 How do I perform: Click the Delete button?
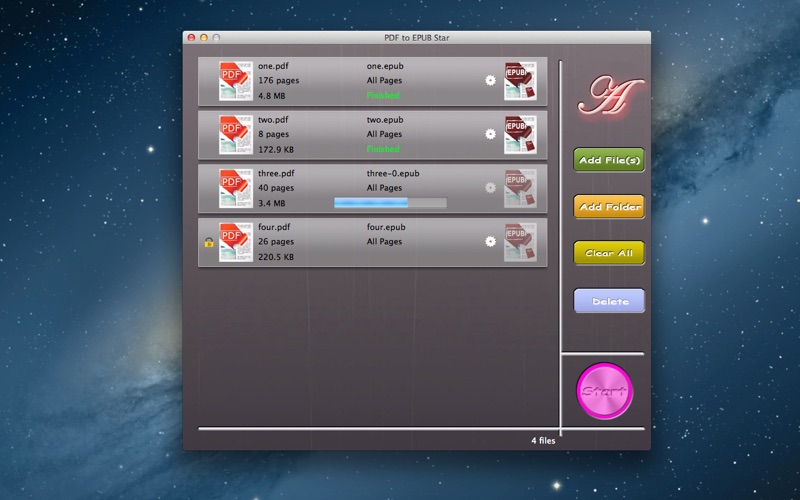click(x=609, y=301)
